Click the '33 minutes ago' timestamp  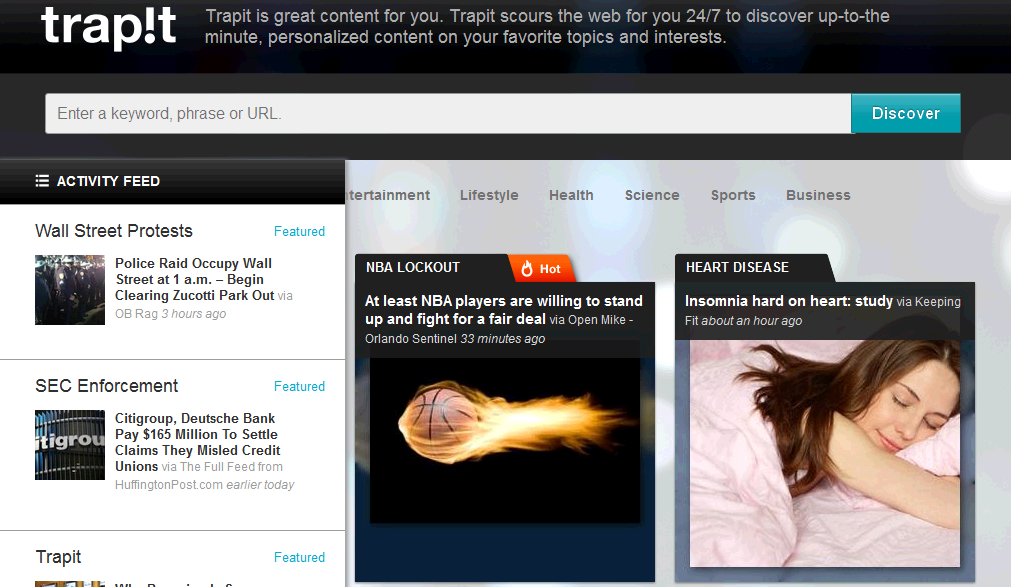pyautogui.click(x=502, y=339)
